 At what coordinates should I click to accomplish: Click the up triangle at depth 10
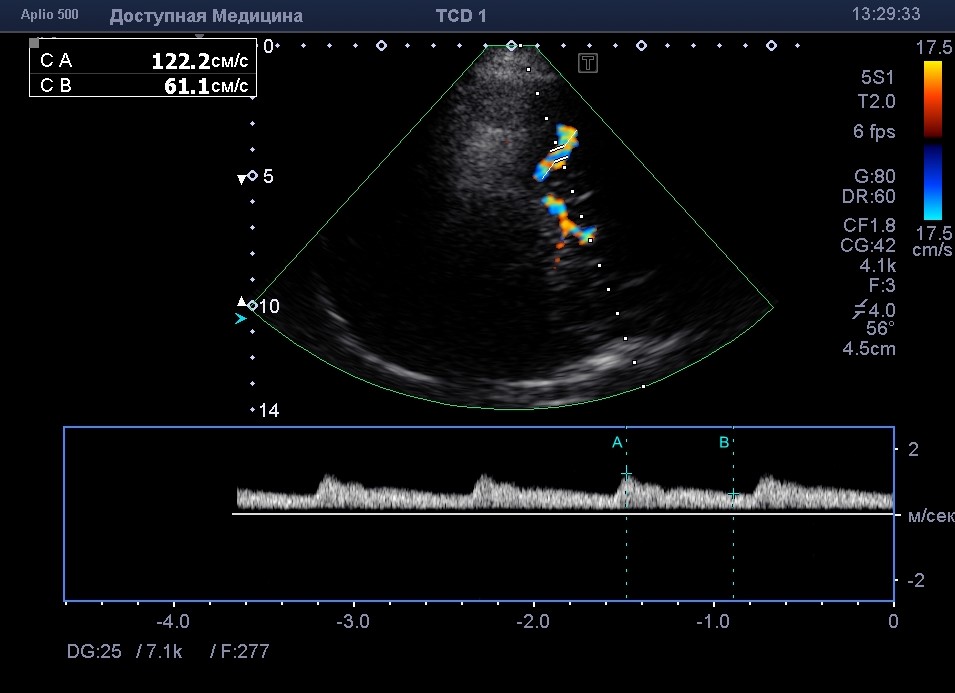240,301
